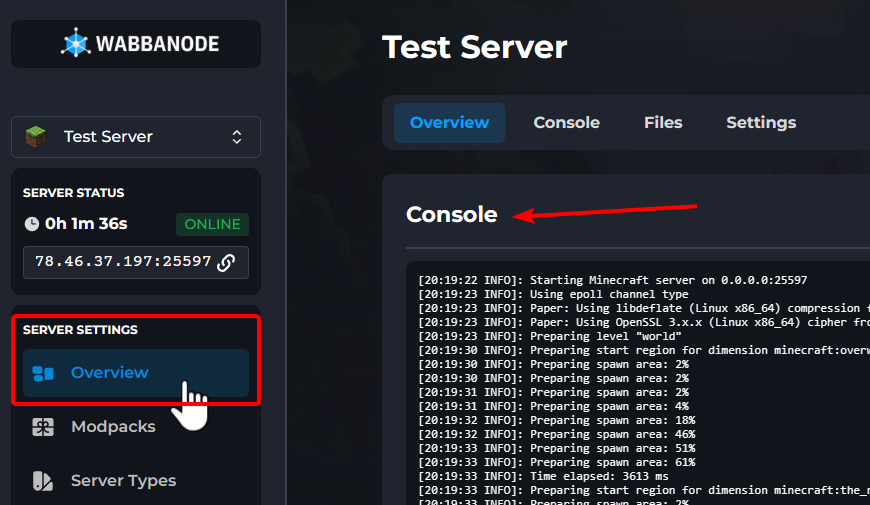Click the 78.46.37.197:25597 address field
This screenshot has width=870, height=505.
(136, 262)
